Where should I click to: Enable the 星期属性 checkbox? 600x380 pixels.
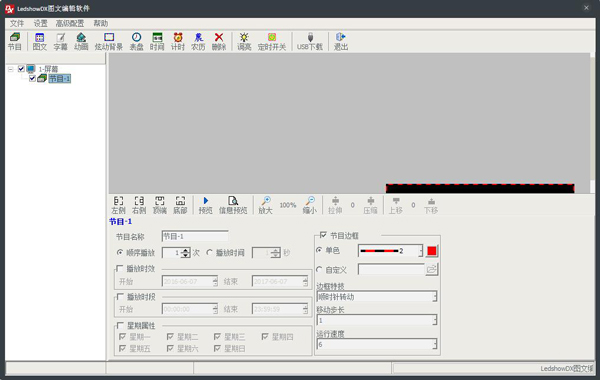[x=120, y=325]
